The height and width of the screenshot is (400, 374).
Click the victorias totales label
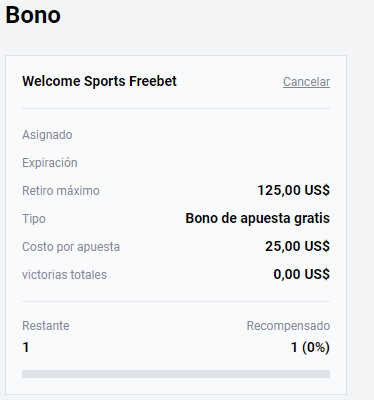(x=64, y=275)
